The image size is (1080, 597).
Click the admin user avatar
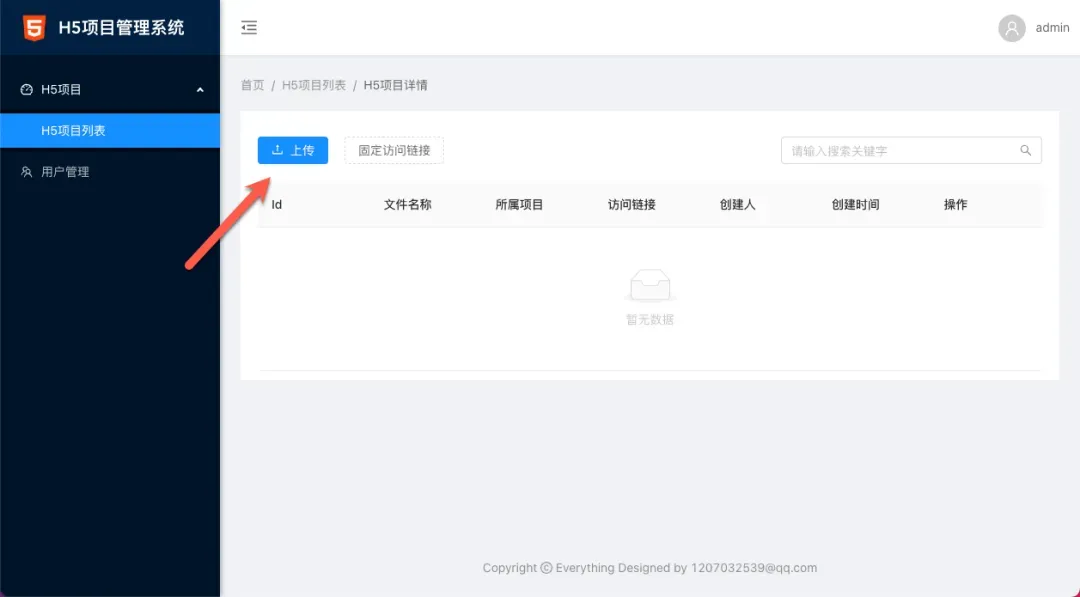(x=1012, y=28)
